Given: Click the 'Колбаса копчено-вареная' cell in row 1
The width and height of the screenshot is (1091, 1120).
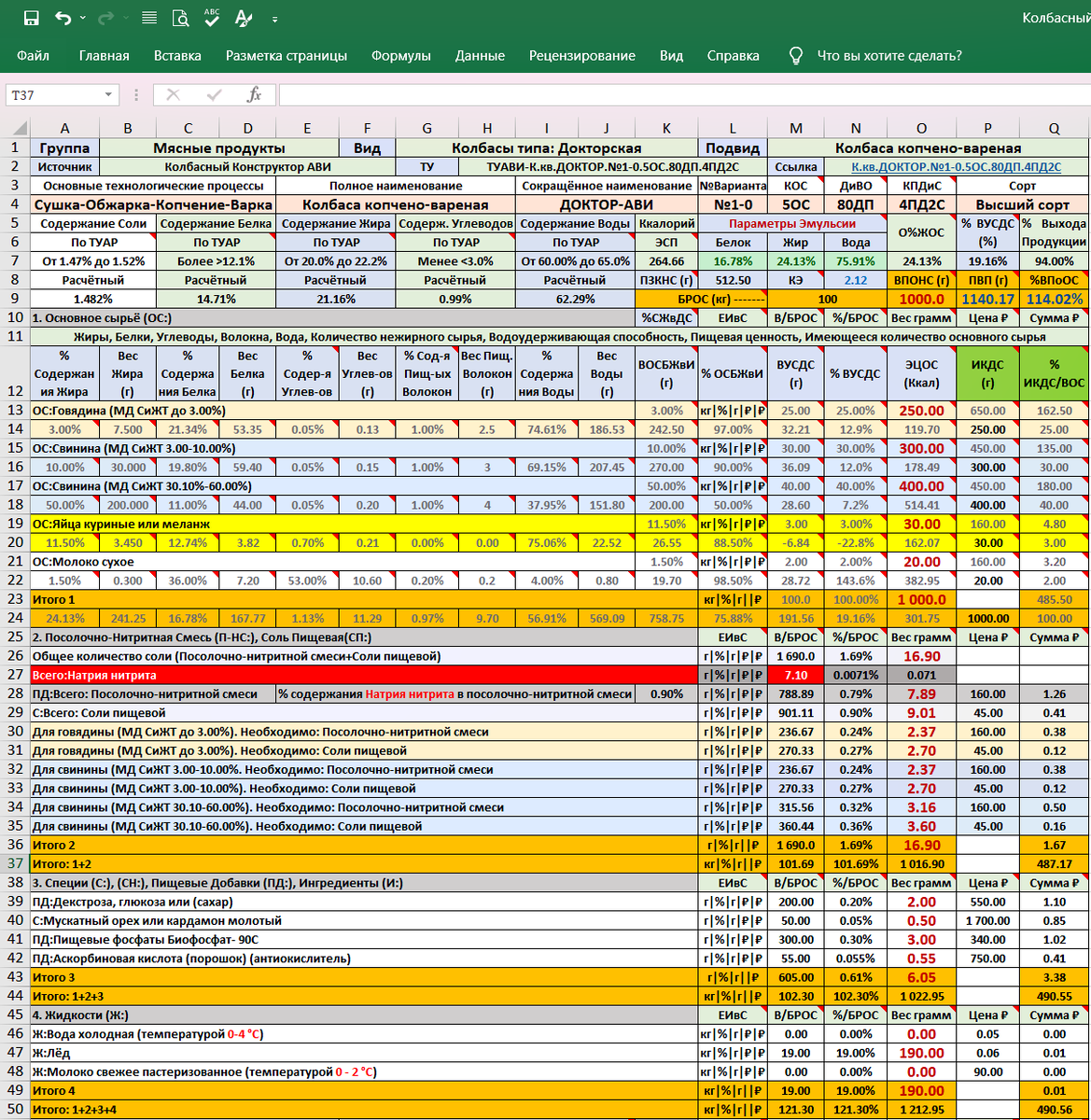Looking at the screenshot, I should click(x=928, y=147).
